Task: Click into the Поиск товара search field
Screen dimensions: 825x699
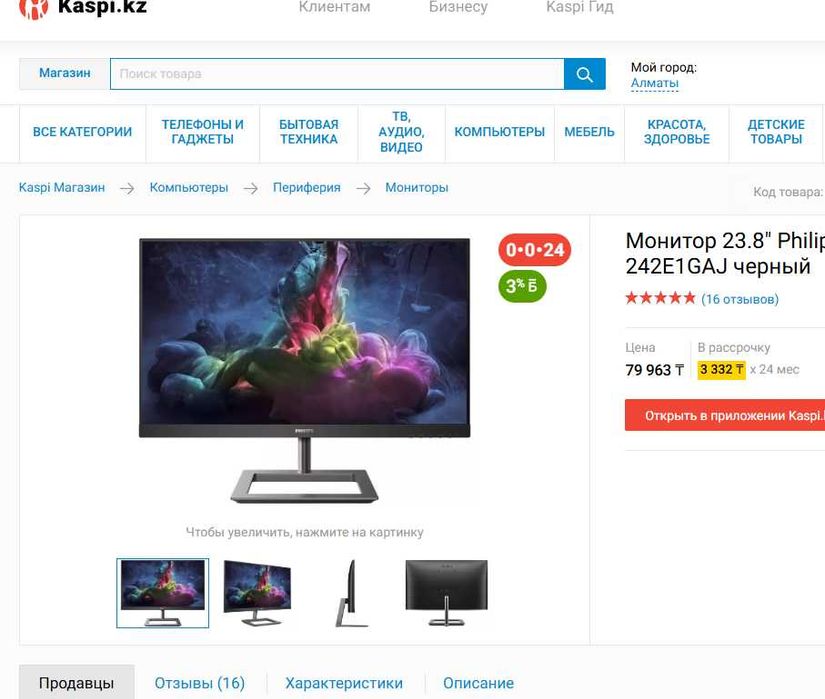Action: 337,74
